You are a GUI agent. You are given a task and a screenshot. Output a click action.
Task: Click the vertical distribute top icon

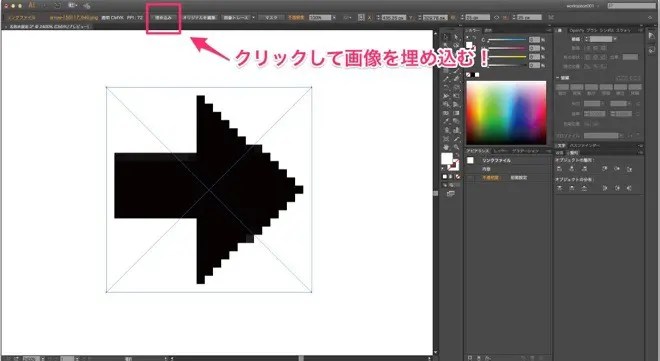pyautogui.click(x=559, y=188)
